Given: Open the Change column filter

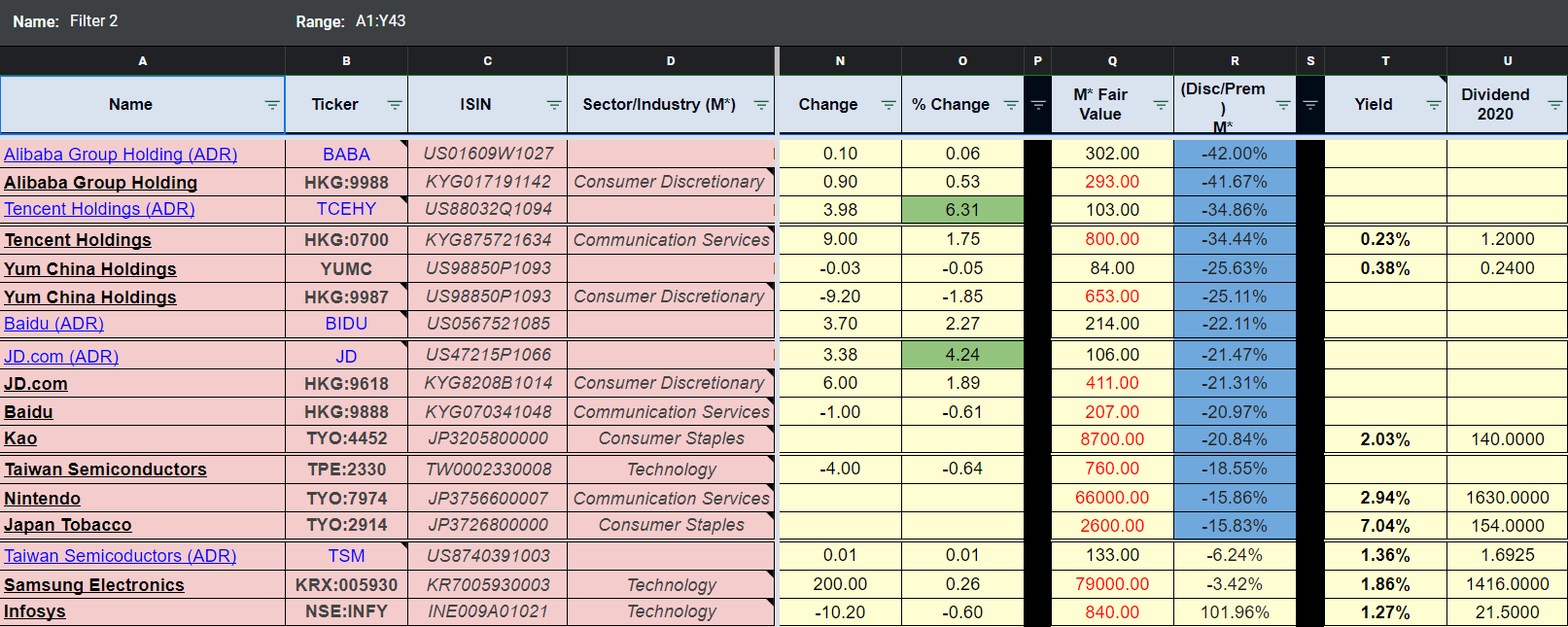Looking at the screenshot, I should tap(889, 105).
